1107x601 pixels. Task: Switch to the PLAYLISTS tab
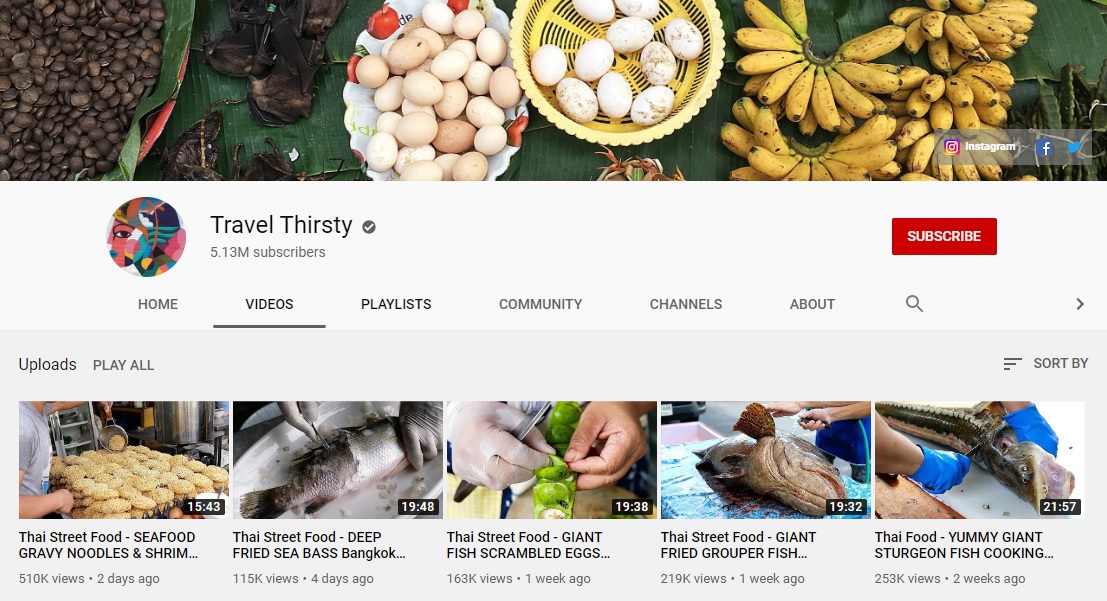pos(396,304)
